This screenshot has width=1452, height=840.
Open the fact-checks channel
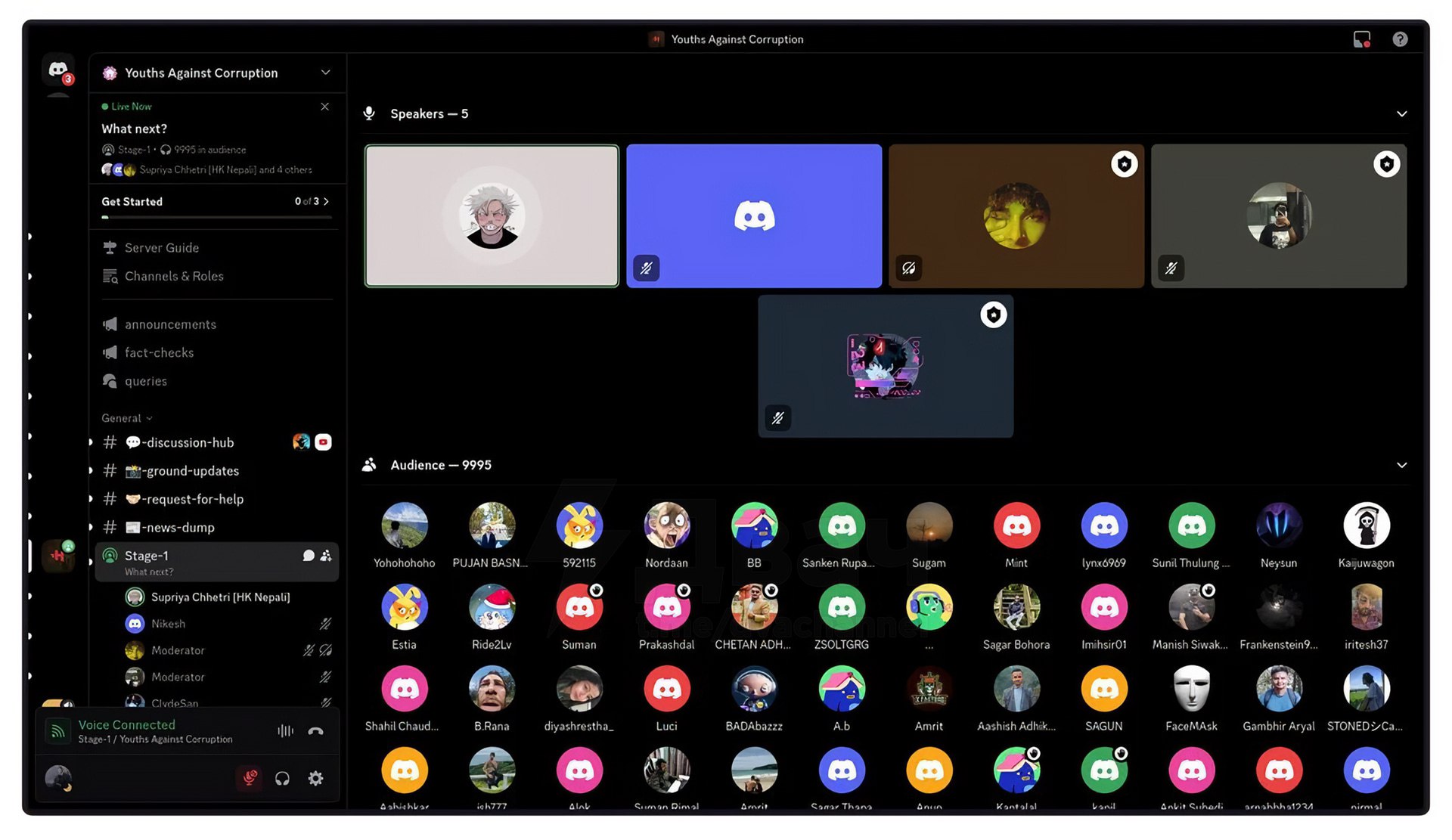pos(159,353)
